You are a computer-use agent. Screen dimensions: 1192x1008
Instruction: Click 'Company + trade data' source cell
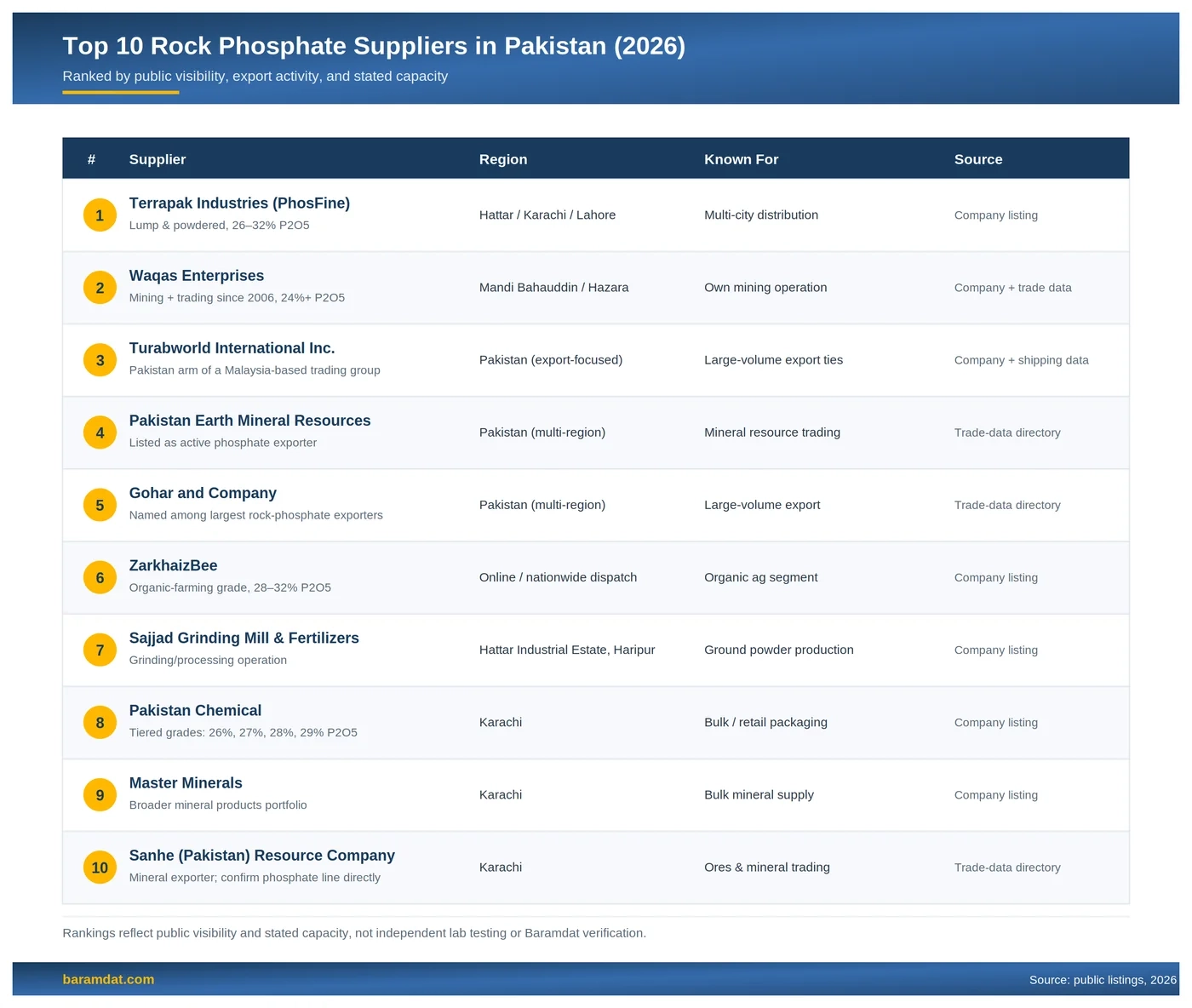[x=1012, y=288]
